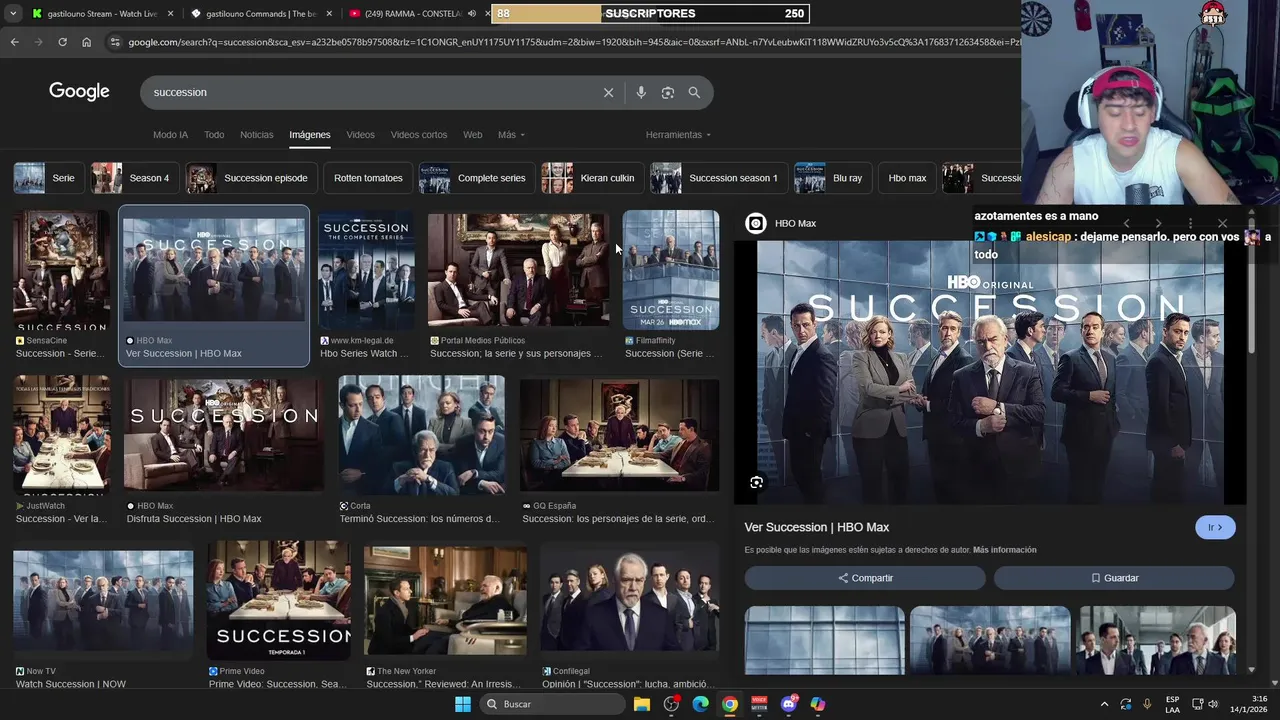
Task: Open Discord from taskbar
Action: (x=789, y=704)
